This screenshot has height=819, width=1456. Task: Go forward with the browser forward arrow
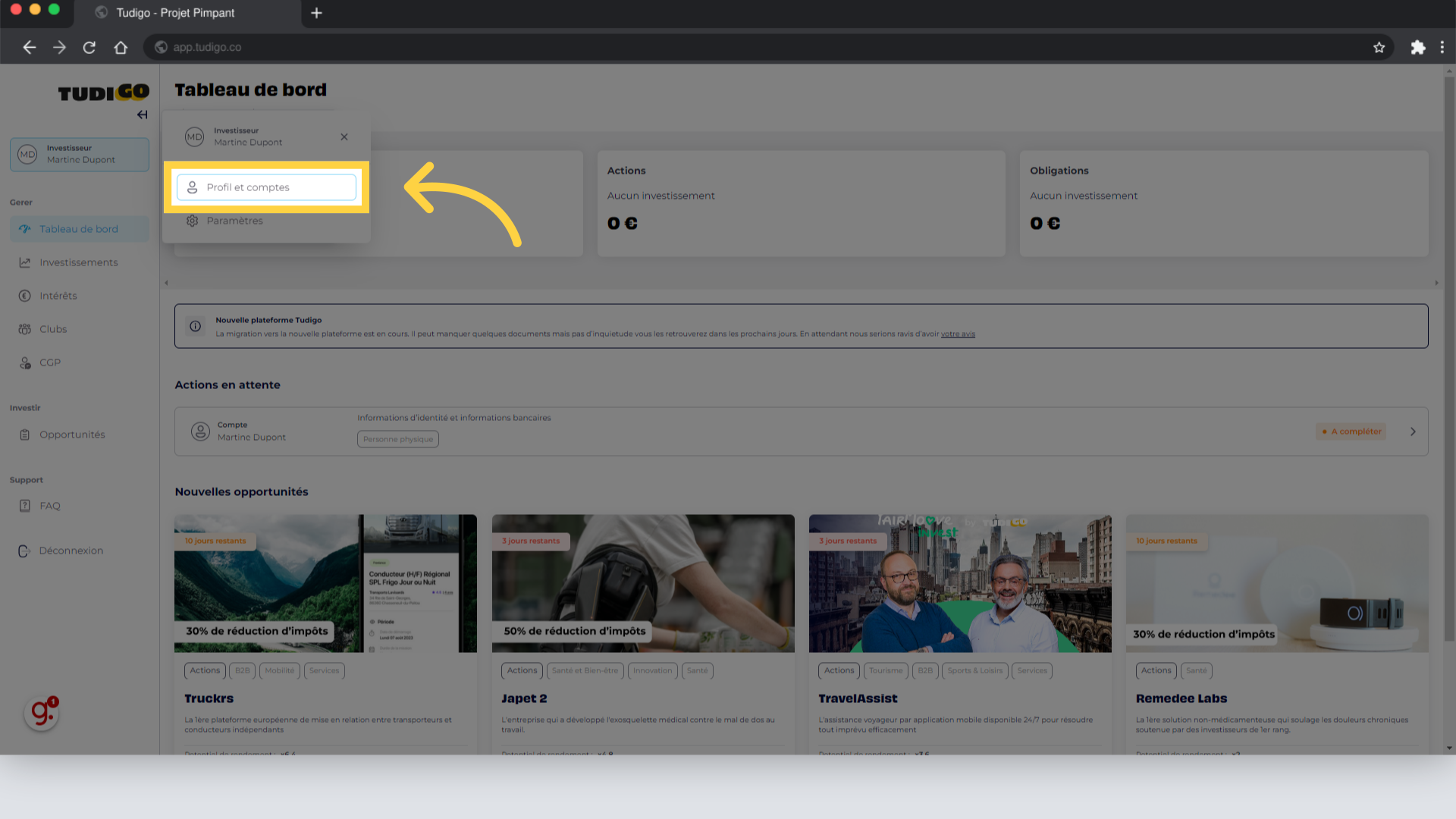[x=59, y=47]
